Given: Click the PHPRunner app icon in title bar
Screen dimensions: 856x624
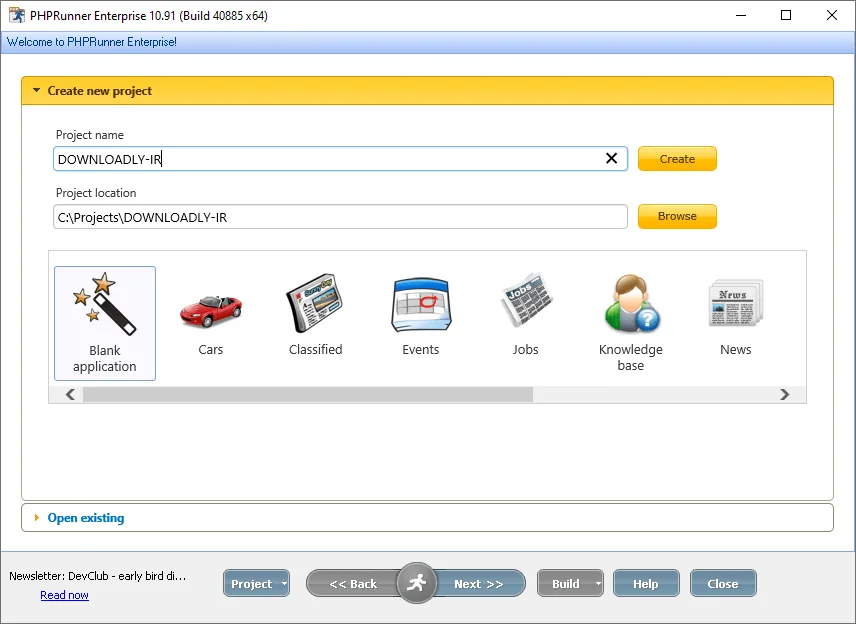Looking at the screenshot, I should point(16,15).
